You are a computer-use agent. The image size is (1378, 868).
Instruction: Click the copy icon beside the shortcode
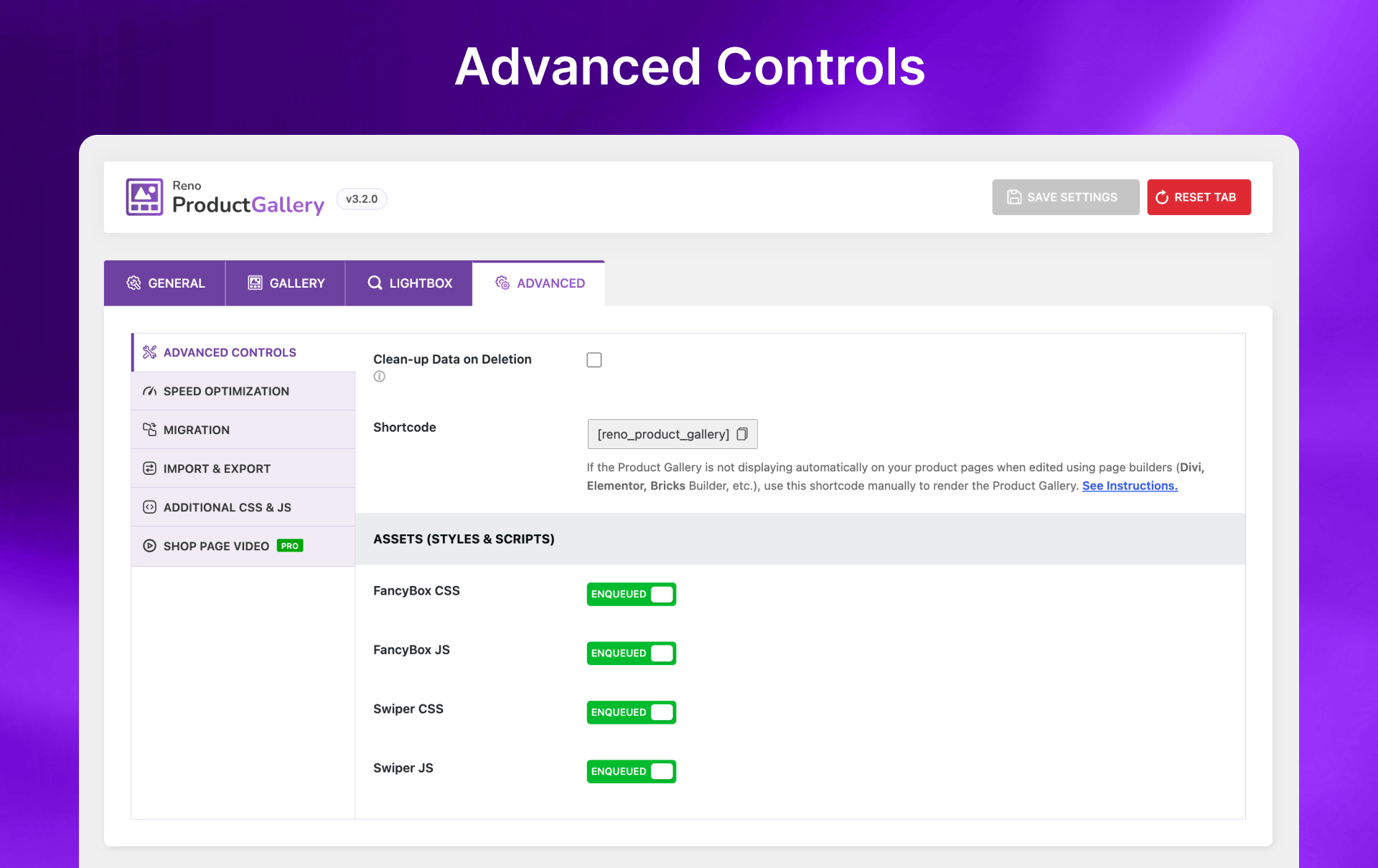click(742, 434)
